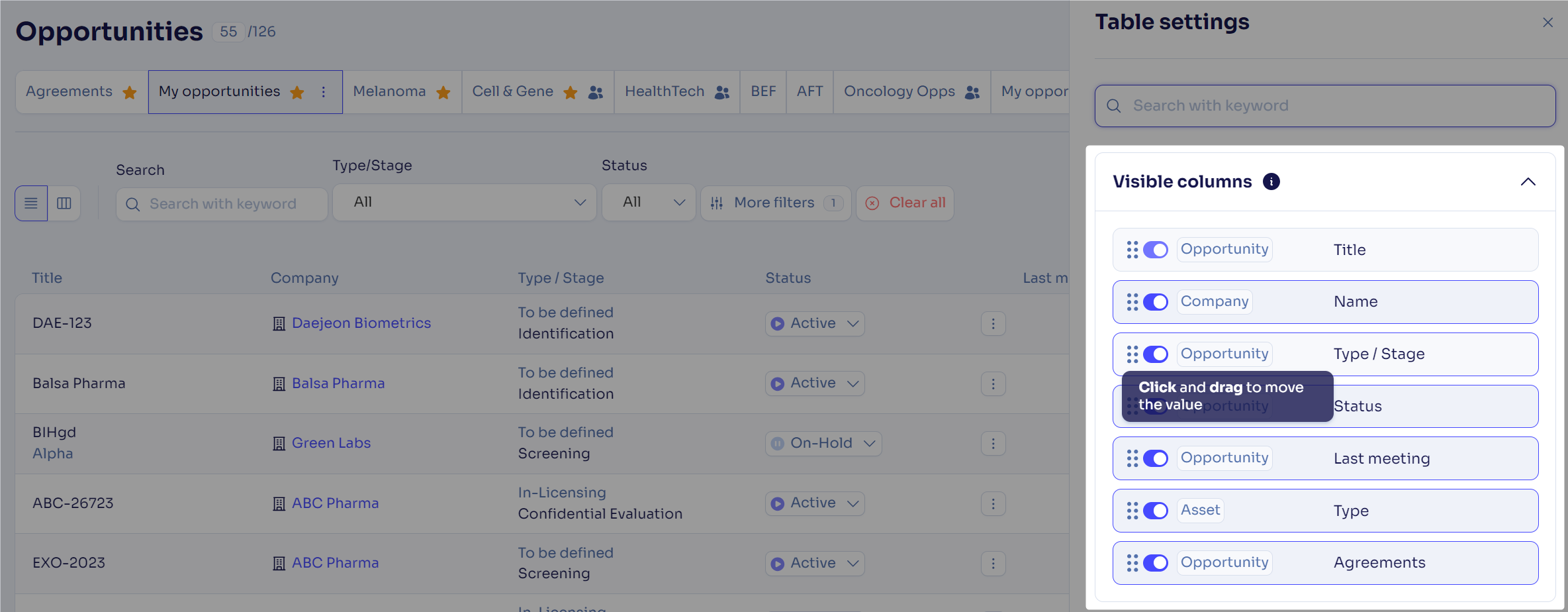Viewport: 1568px width, 612px height.
Task: Open ABC Pharma link in ABC-26723 row
Action: 336,503
